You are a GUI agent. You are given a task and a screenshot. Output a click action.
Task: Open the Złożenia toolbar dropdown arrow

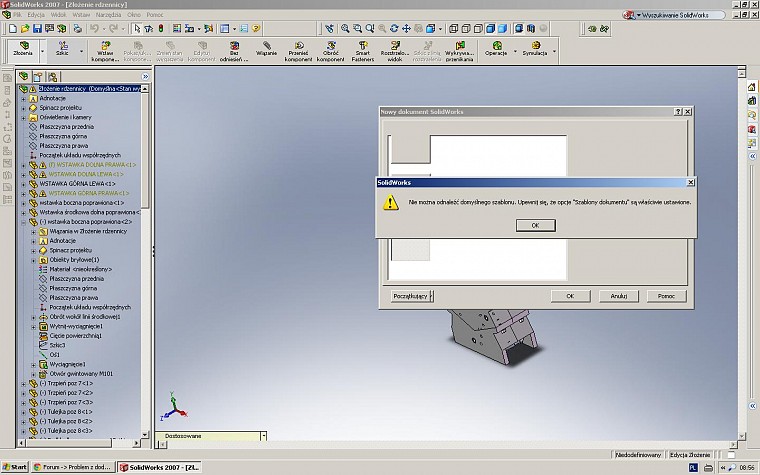pyautogui.click(x=43, y=51)
